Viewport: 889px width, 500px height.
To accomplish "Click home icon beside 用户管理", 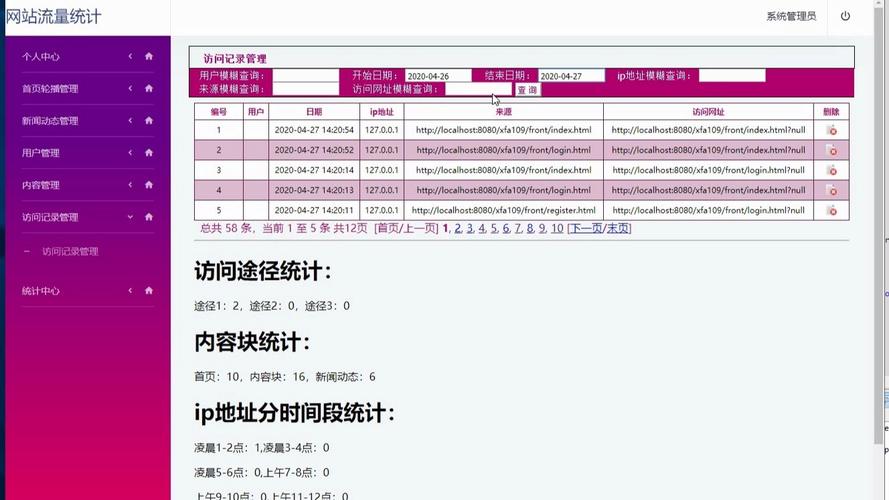I will 149,152.
